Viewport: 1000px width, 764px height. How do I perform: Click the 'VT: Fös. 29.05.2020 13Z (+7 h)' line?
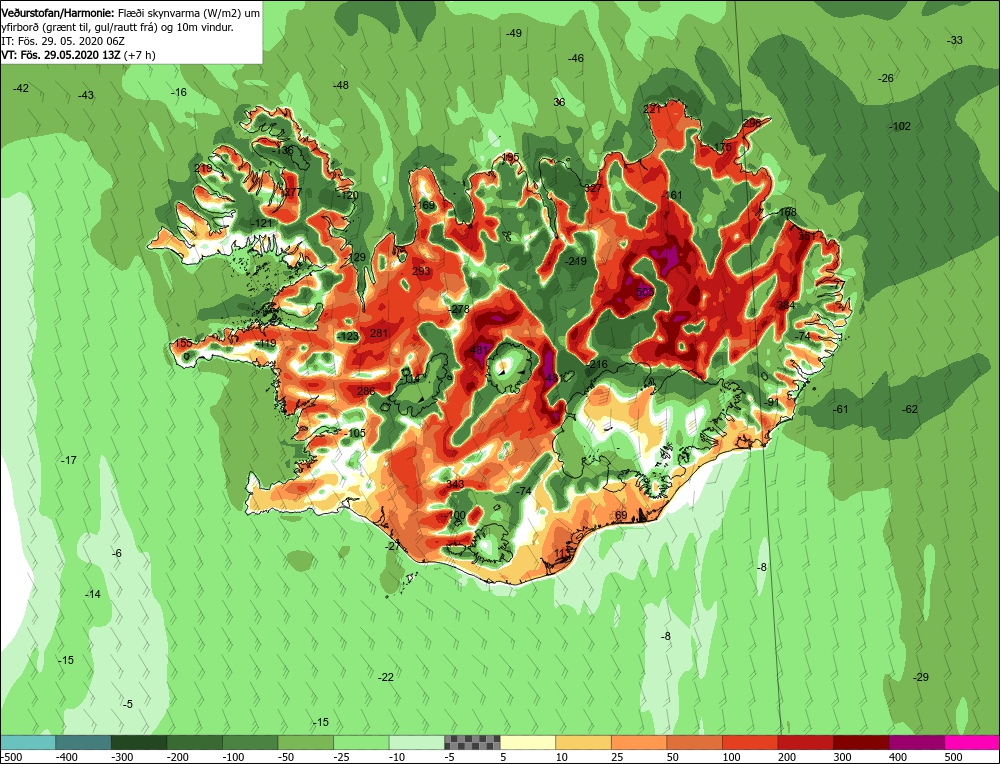pos(78,55)
